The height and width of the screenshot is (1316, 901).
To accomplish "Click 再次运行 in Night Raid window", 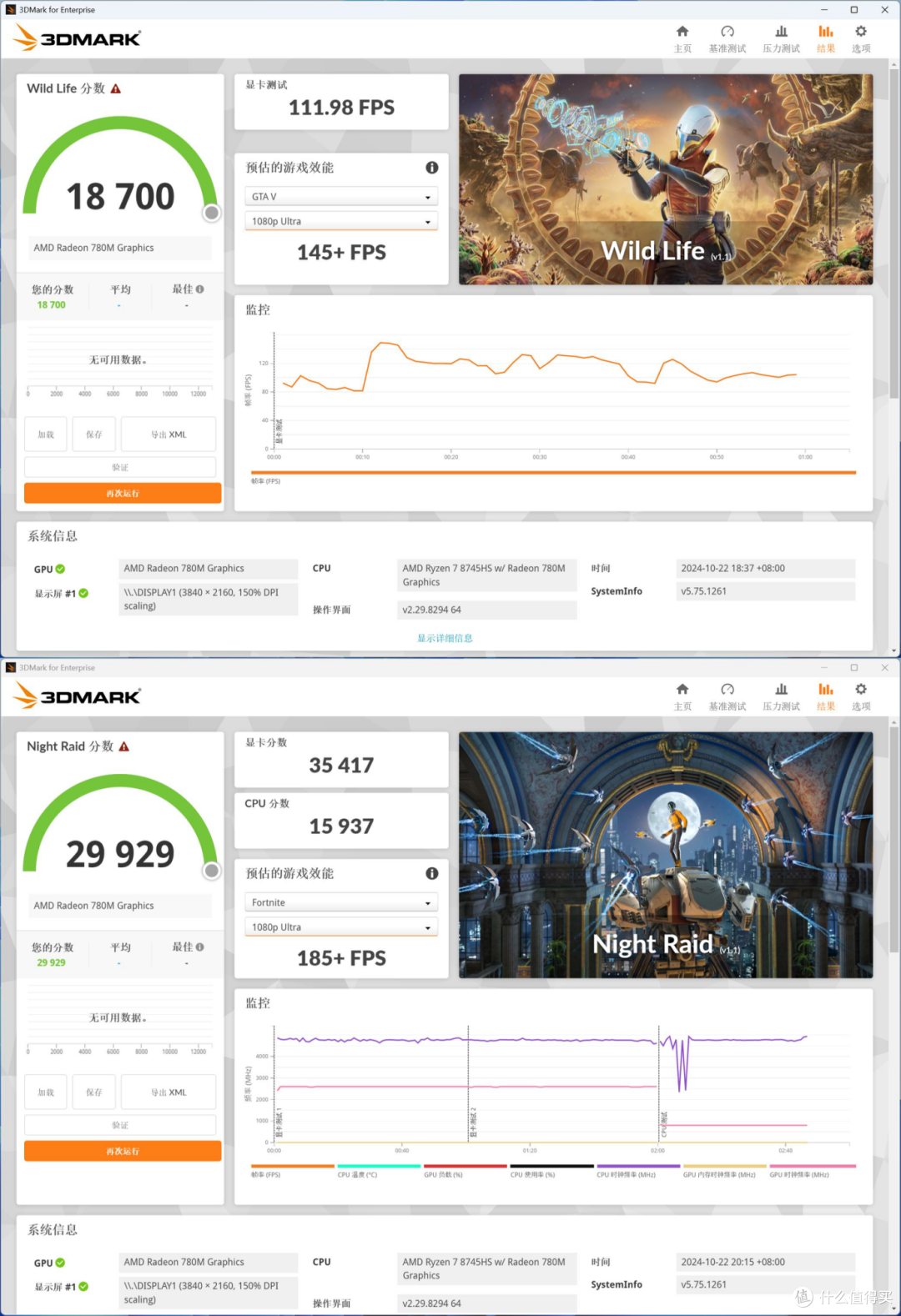I will pyautogui.click(x=123, y=1151).
